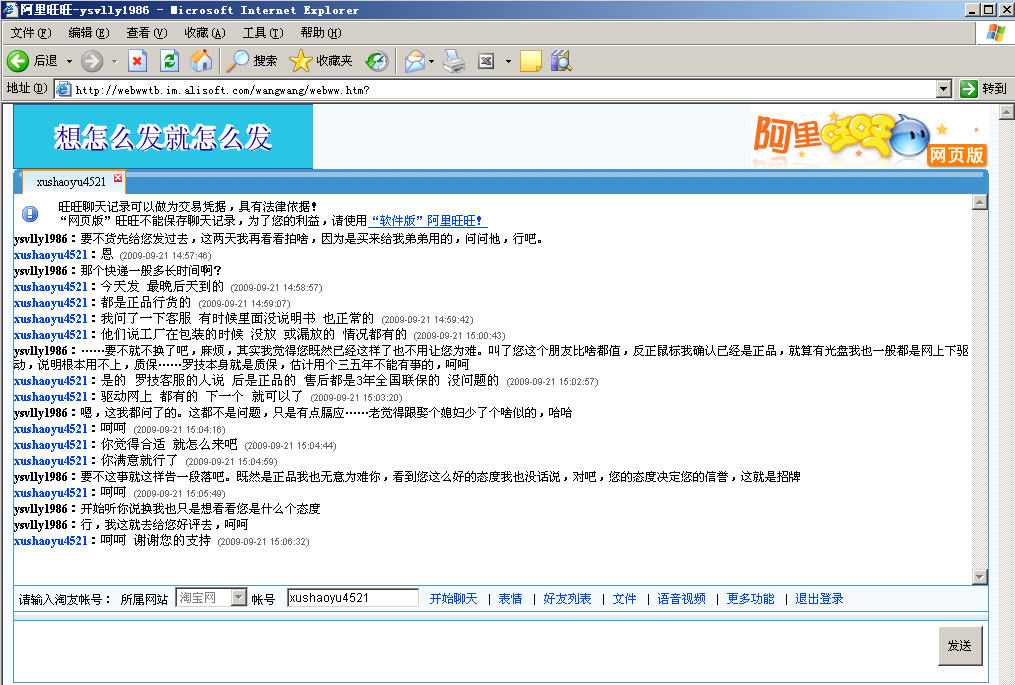
Task: Click the 想怎么发就怎么发 banner
Action: click(163, 137)
